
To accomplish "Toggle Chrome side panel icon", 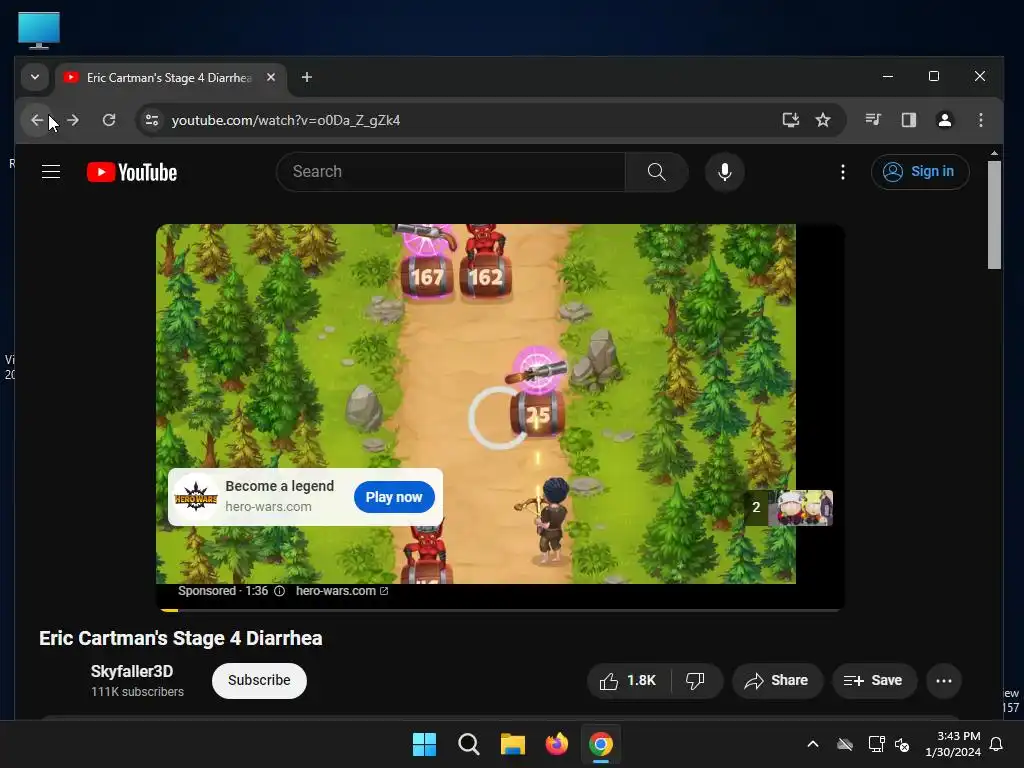I will tap(908, 120).
